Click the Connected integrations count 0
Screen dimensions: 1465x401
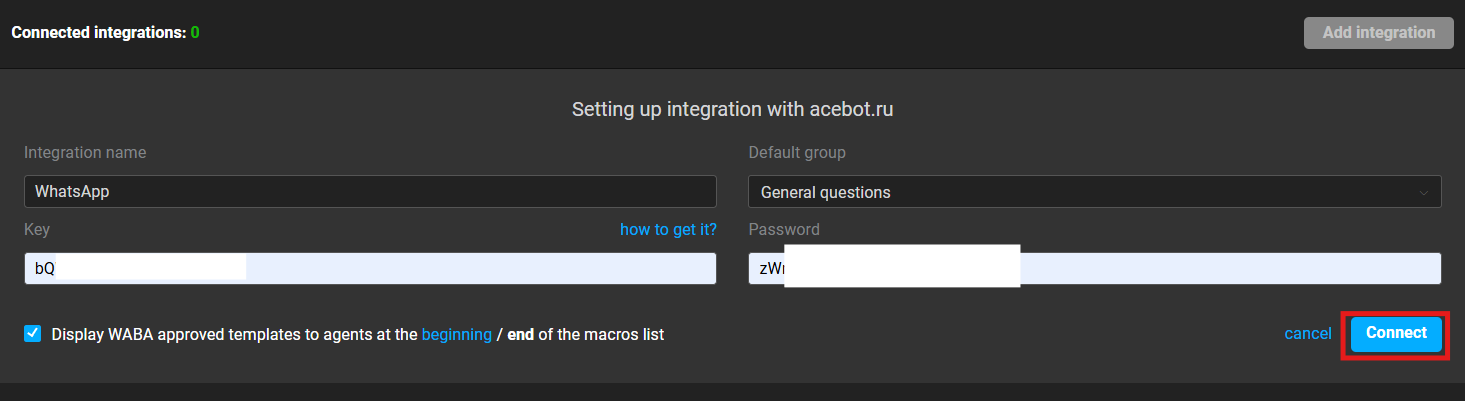[195, 33]
